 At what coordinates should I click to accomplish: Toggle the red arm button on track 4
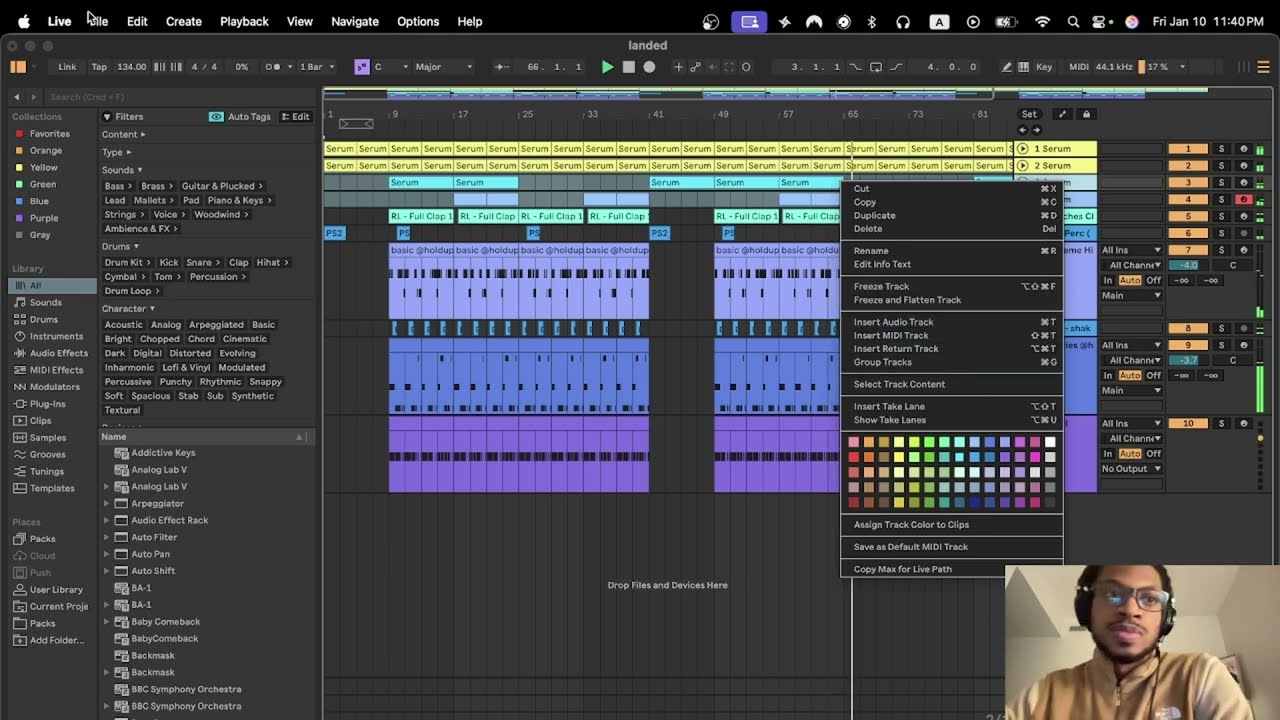click(x=1244, y=200)
